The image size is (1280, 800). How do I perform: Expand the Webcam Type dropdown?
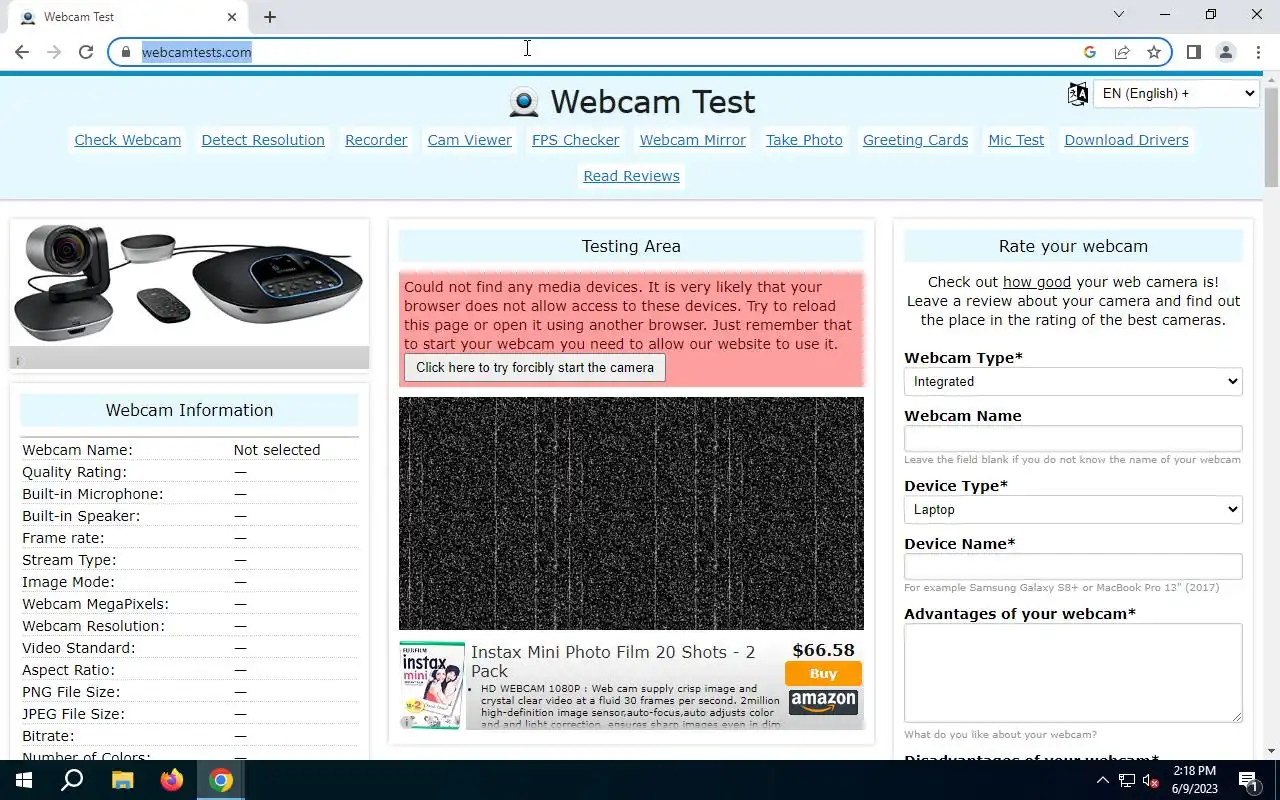[x=1073, y=381]
